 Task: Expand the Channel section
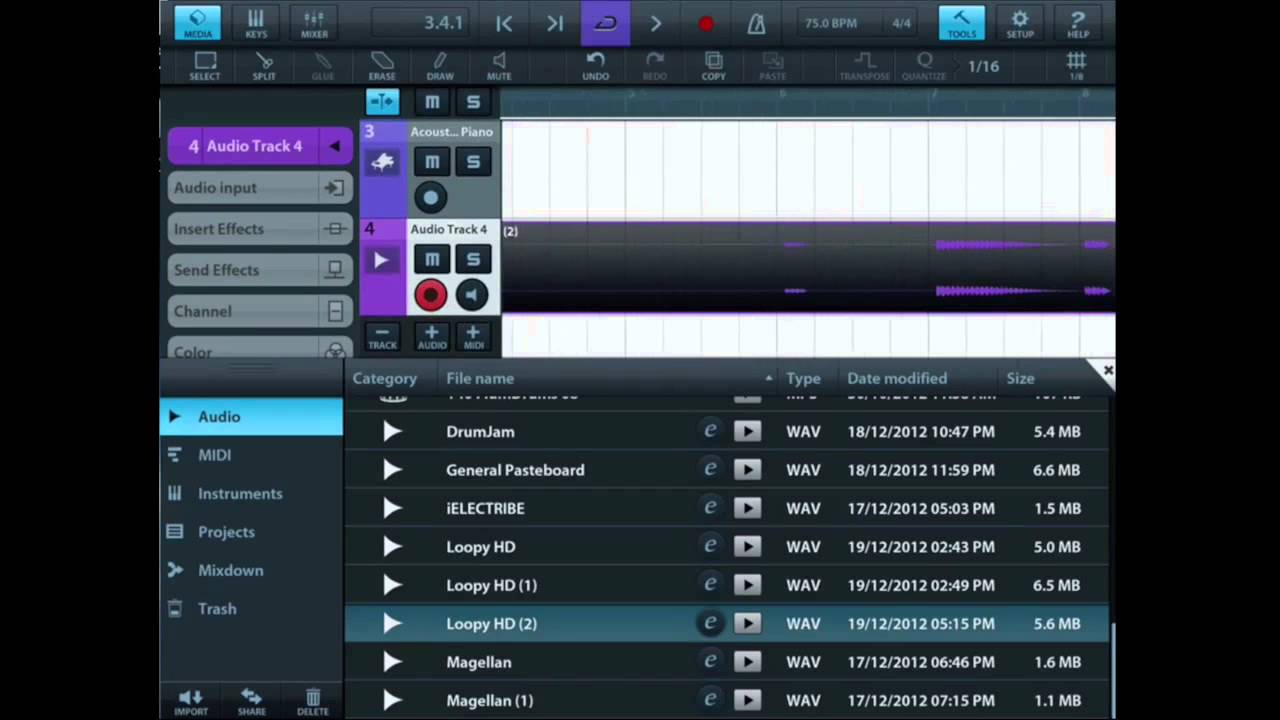(260, 311)
